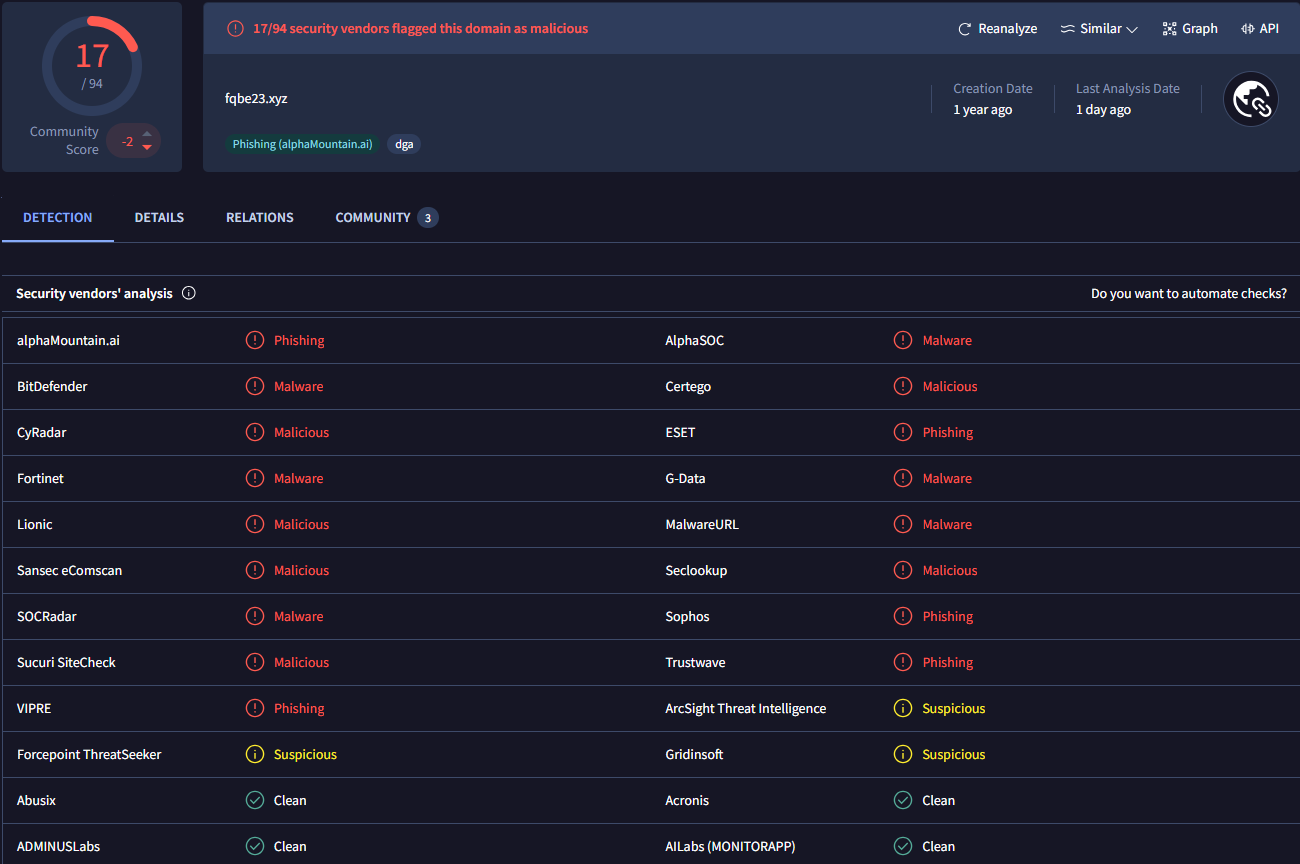Click alert icon for alphaMountain.ai Phishing
Screen dimensions: 1300x864
click(255, 340)
